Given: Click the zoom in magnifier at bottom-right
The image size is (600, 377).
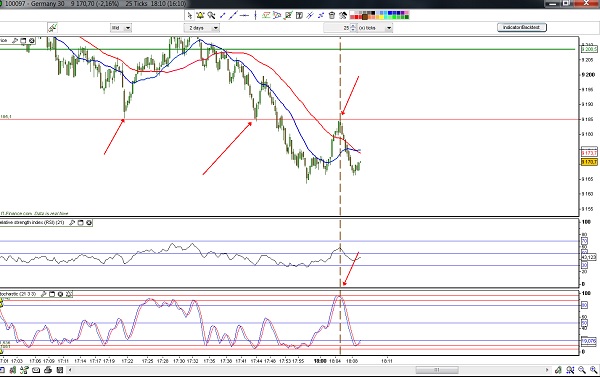Looking at the screenshot, I should pyautogui.click(x=593, y=370).
